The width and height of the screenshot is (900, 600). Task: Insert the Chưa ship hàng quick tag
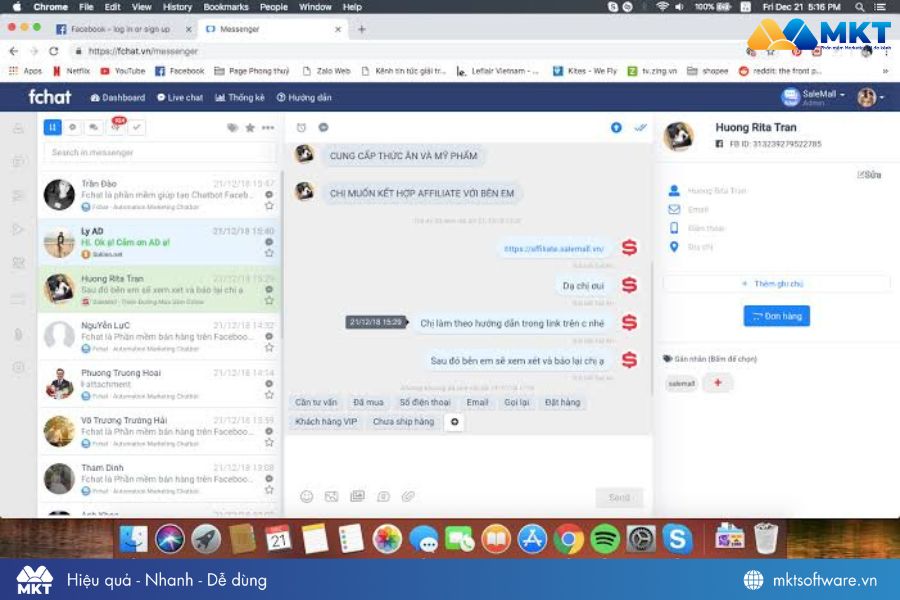404,421
